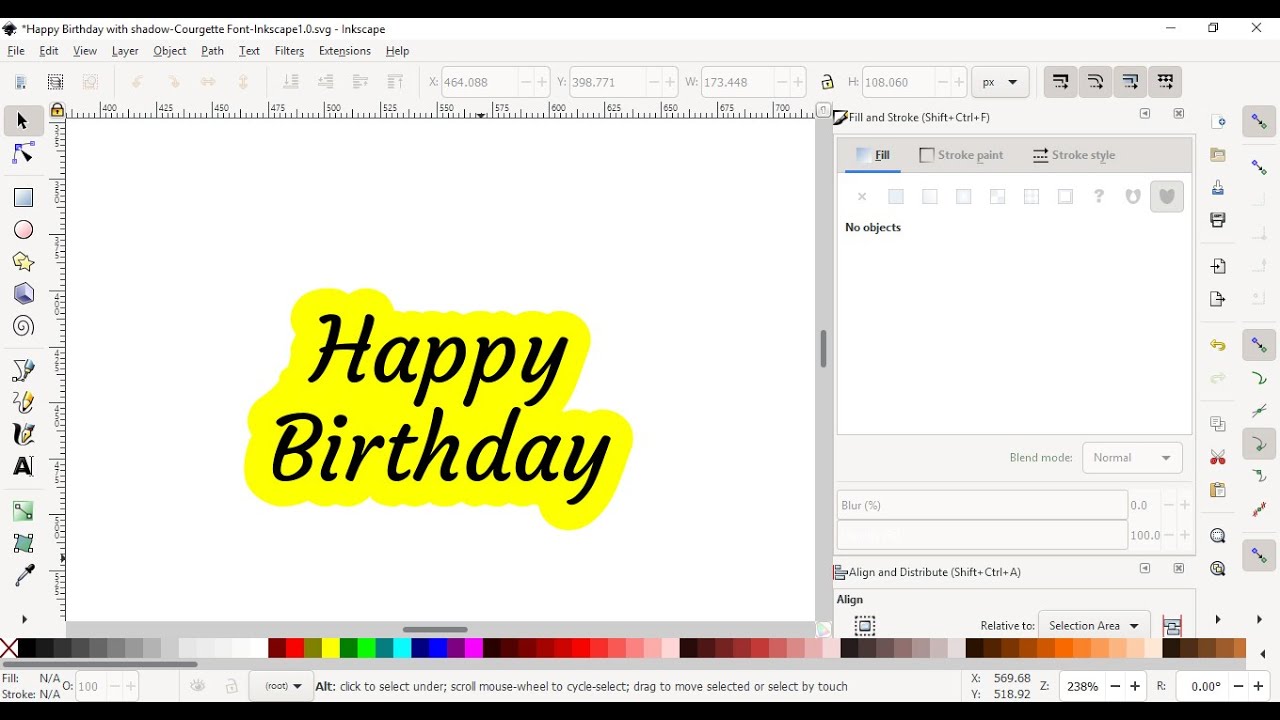
Task: Toggle guide lock at ruler corner
Action: point(57,110)
